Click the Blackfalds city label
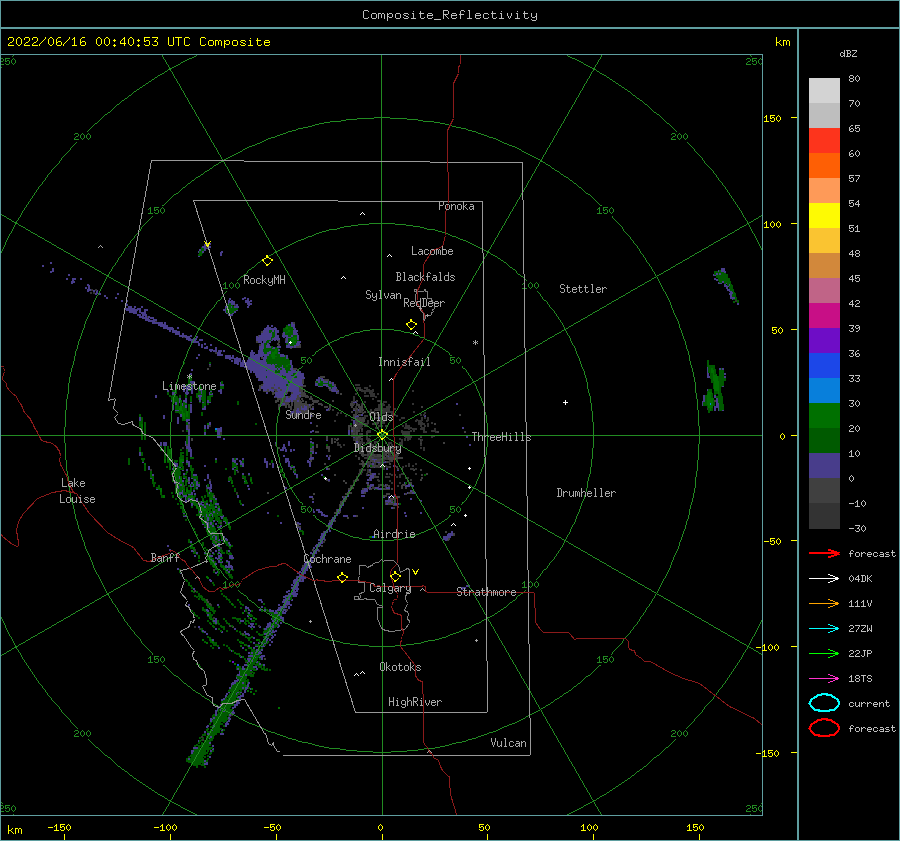900x841 pixels. coord(425,277)
